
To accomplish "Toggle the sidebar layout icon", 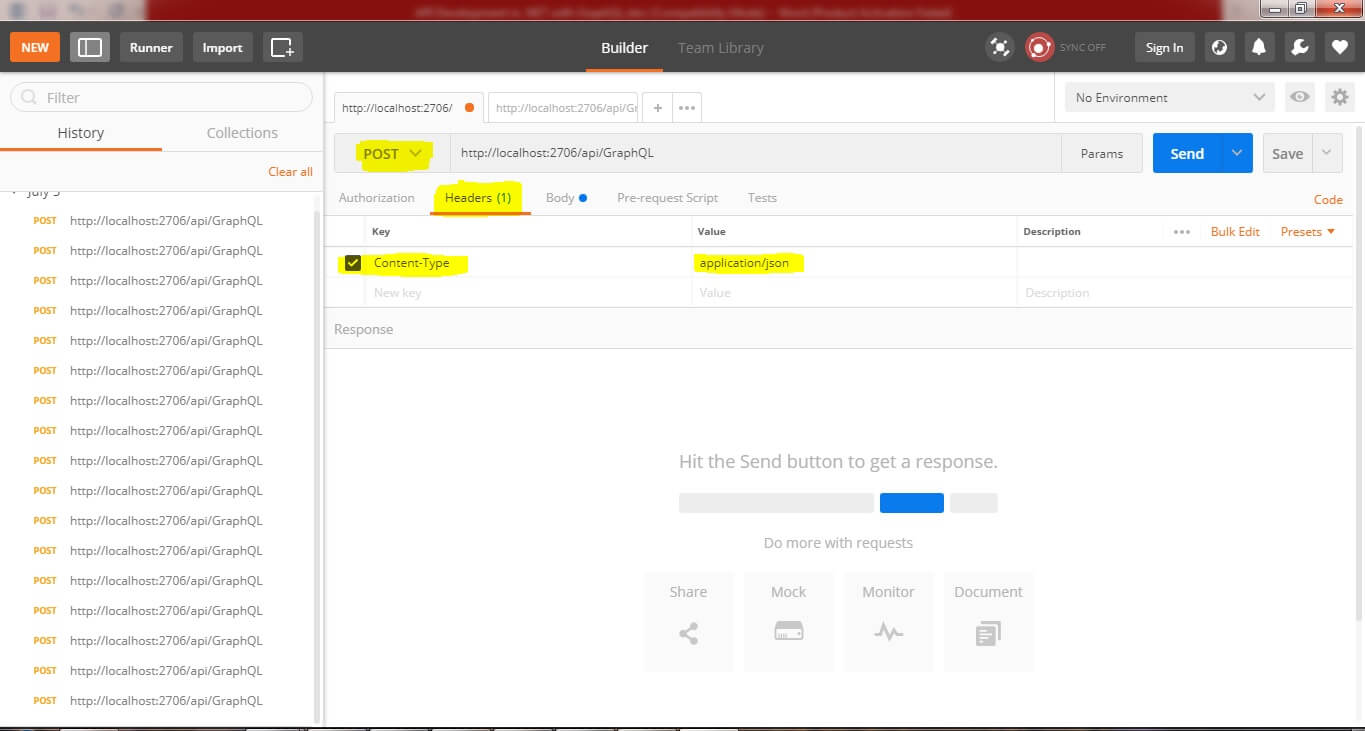I will [90, 47].
